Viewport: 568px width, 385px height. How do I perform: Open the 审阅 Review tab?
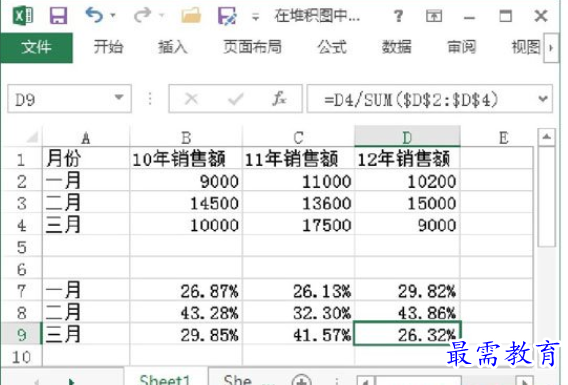coord(462,47)
